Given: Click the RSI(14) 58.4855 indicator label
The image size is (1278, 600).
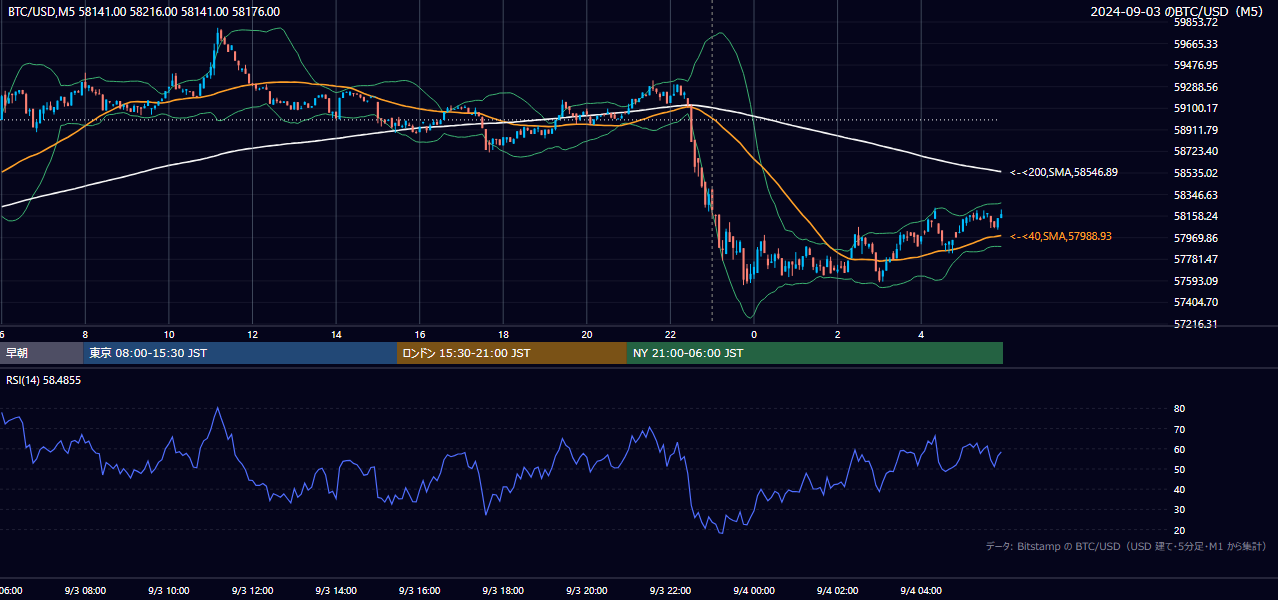Looking at the screenshot, I should [44, 380].
